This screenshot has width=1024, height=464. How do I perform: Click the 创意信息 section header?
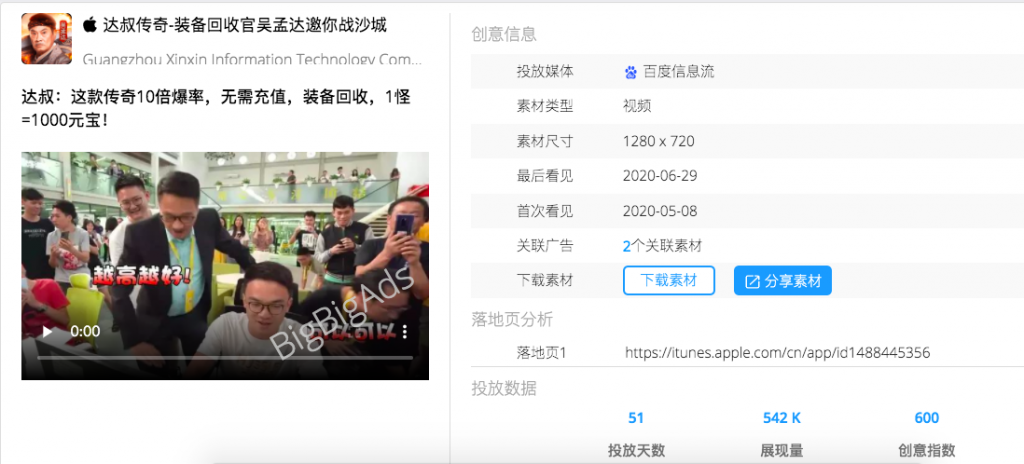pos(504,35)
